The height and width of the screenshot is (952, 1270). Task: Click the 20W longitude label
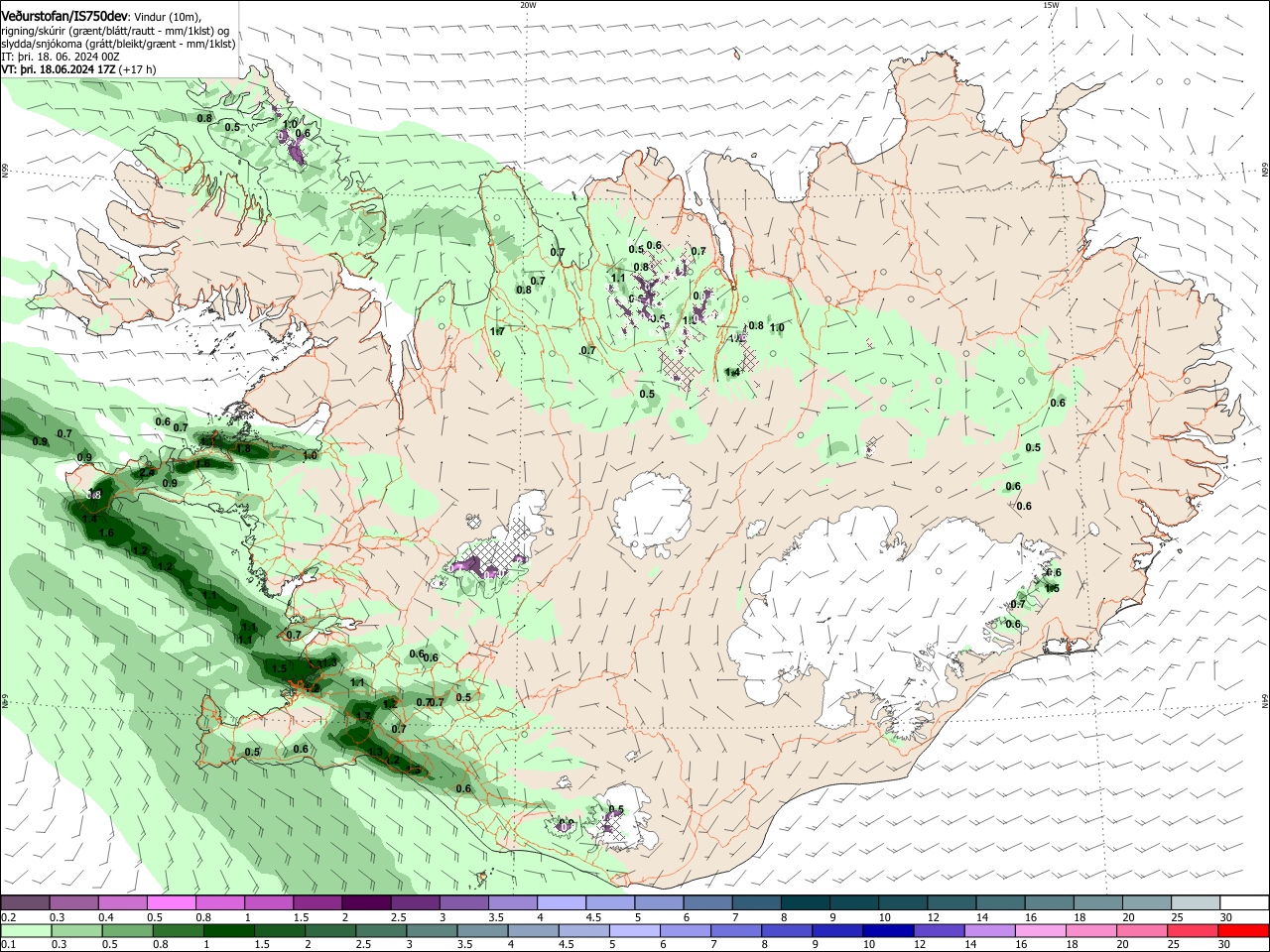[x=528, y=5]
